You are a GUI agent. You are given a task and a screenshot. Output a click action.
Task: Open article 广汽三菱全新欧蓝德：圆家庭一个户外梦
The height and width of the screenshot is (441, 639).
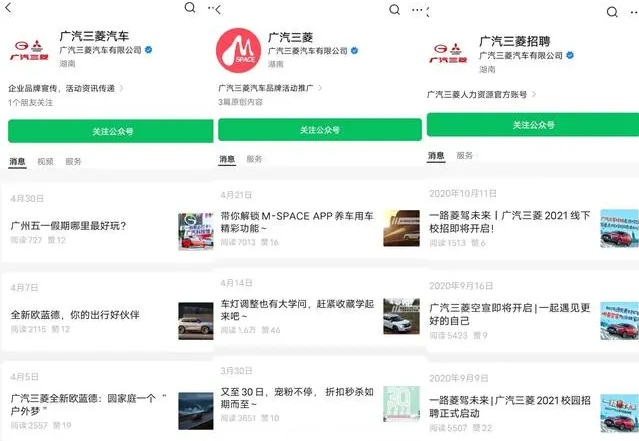click(x=88, y=404)
